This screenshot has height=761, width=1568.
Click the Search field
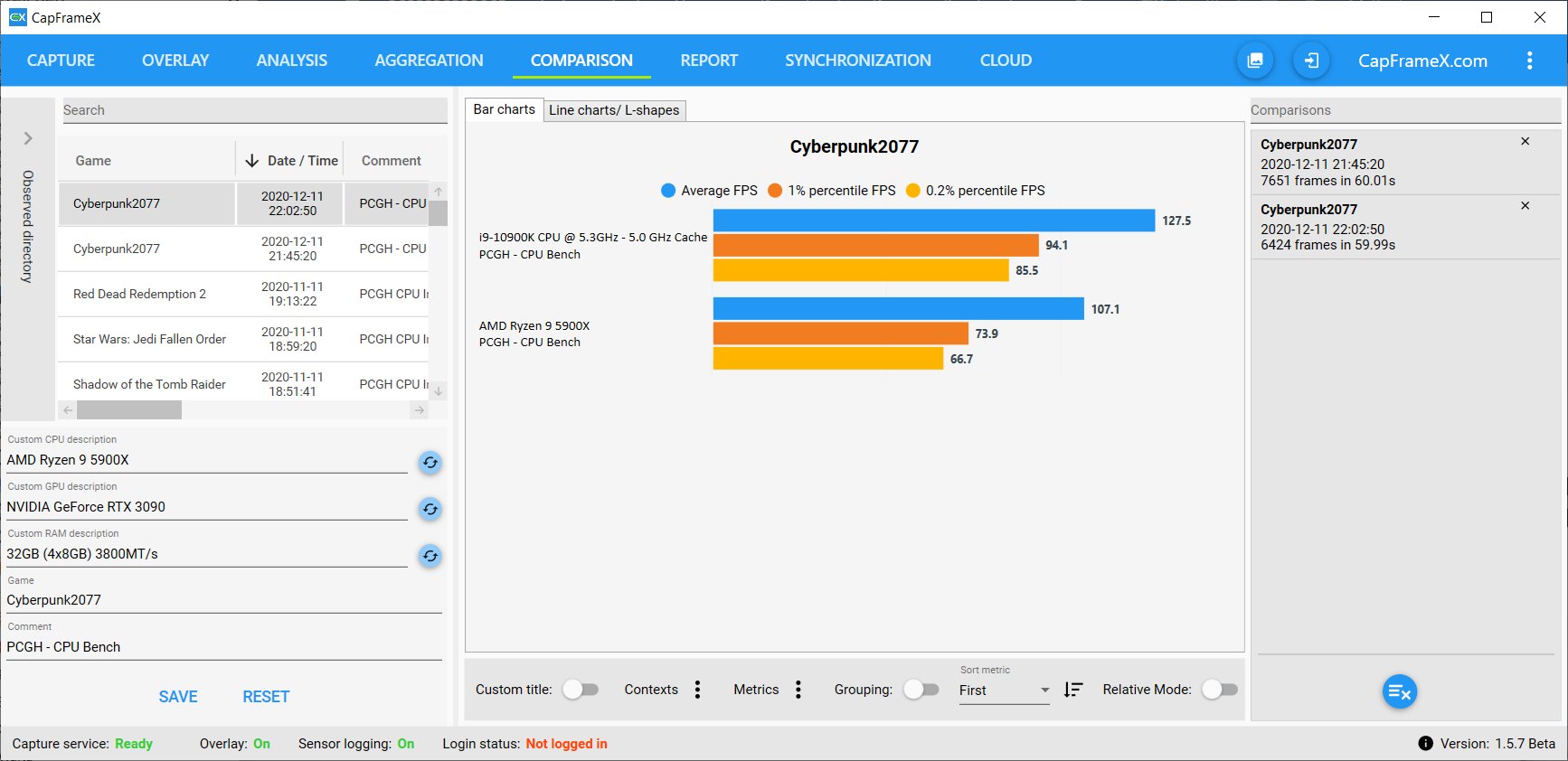(255, 110)
